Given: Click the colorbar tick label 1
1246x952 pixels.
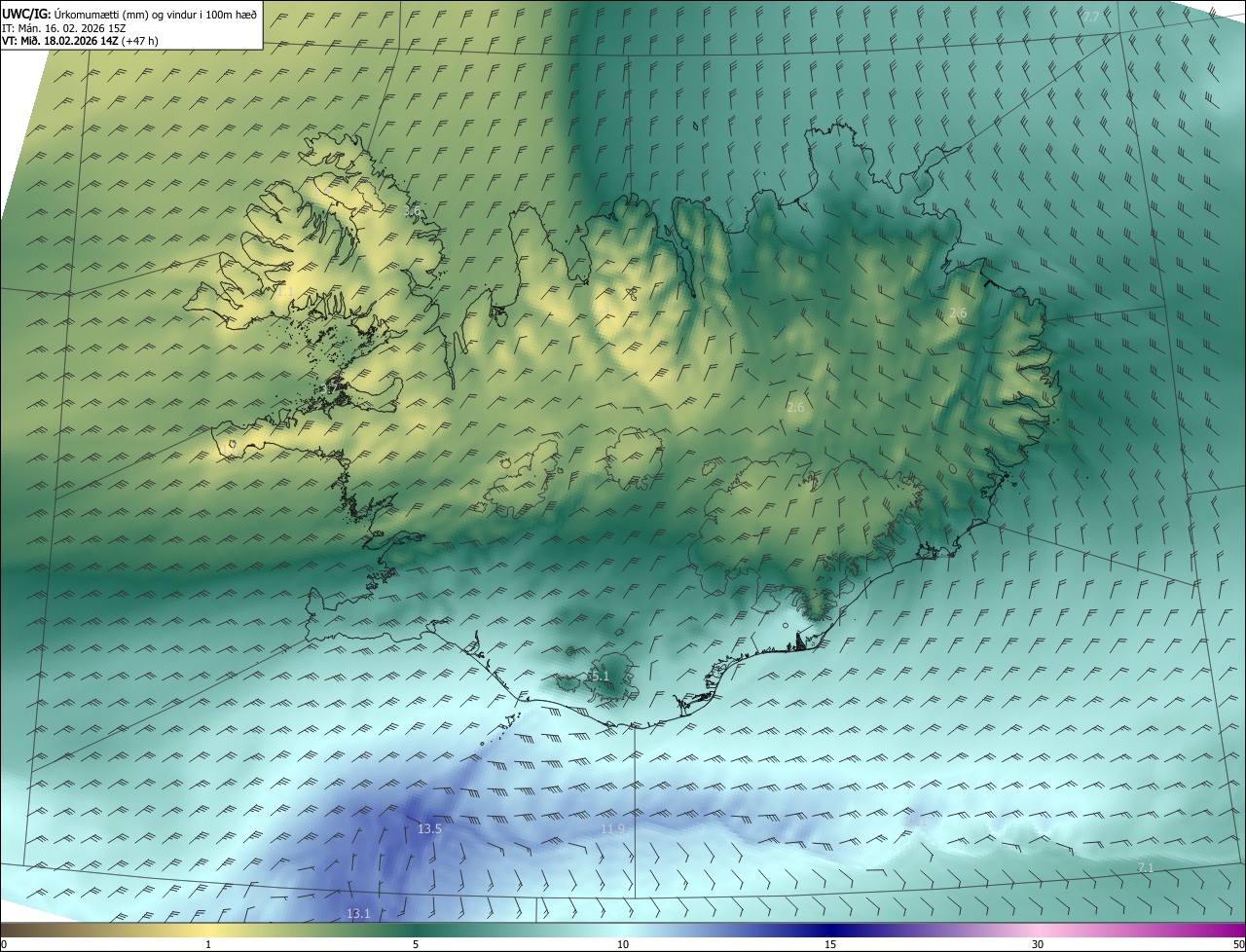Looking at the screenshot, I should point(208,945).
